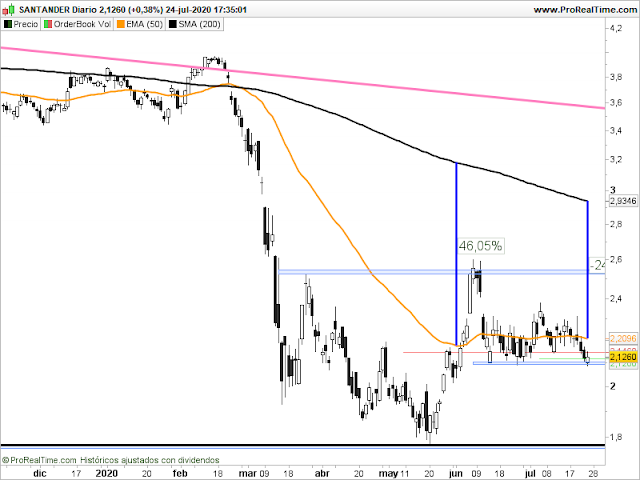This screenshot has height=480, width=640.
Task: Open the www.ProRealTime.com link
Action: (x=585, y=10)
